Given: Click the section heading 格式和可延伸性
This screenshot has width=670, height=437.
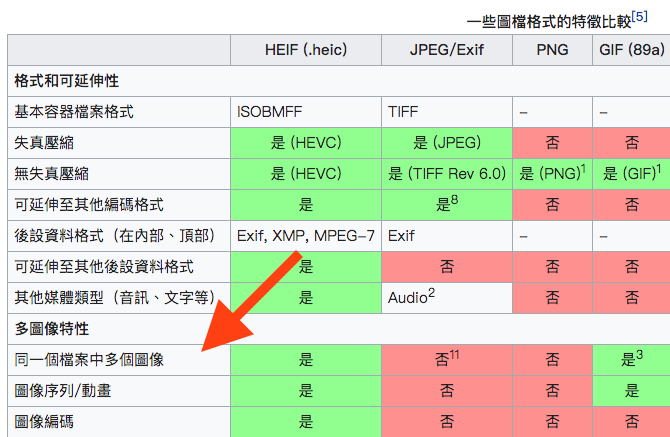Looking at the screenshot, I should point(67,81).
